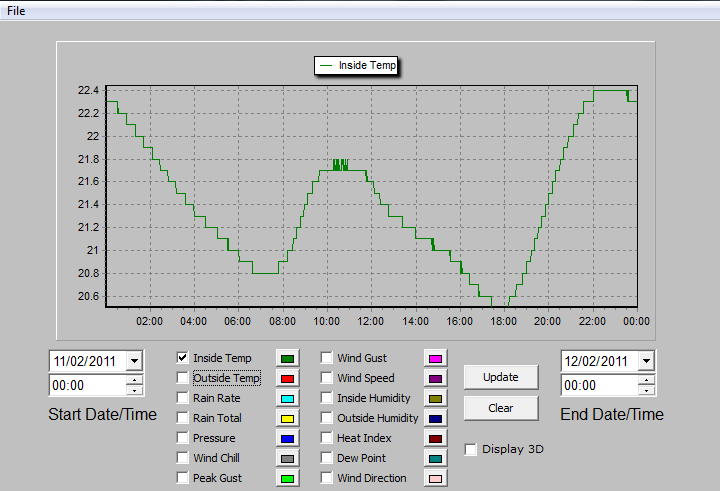Open the gray Wind Chill color swatch
Screen dimensions: 720x491
pos(287,459)
